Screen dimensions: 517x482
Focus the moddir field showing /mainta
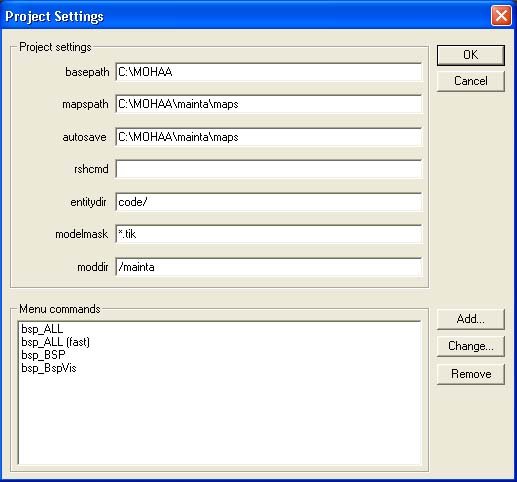269,267
